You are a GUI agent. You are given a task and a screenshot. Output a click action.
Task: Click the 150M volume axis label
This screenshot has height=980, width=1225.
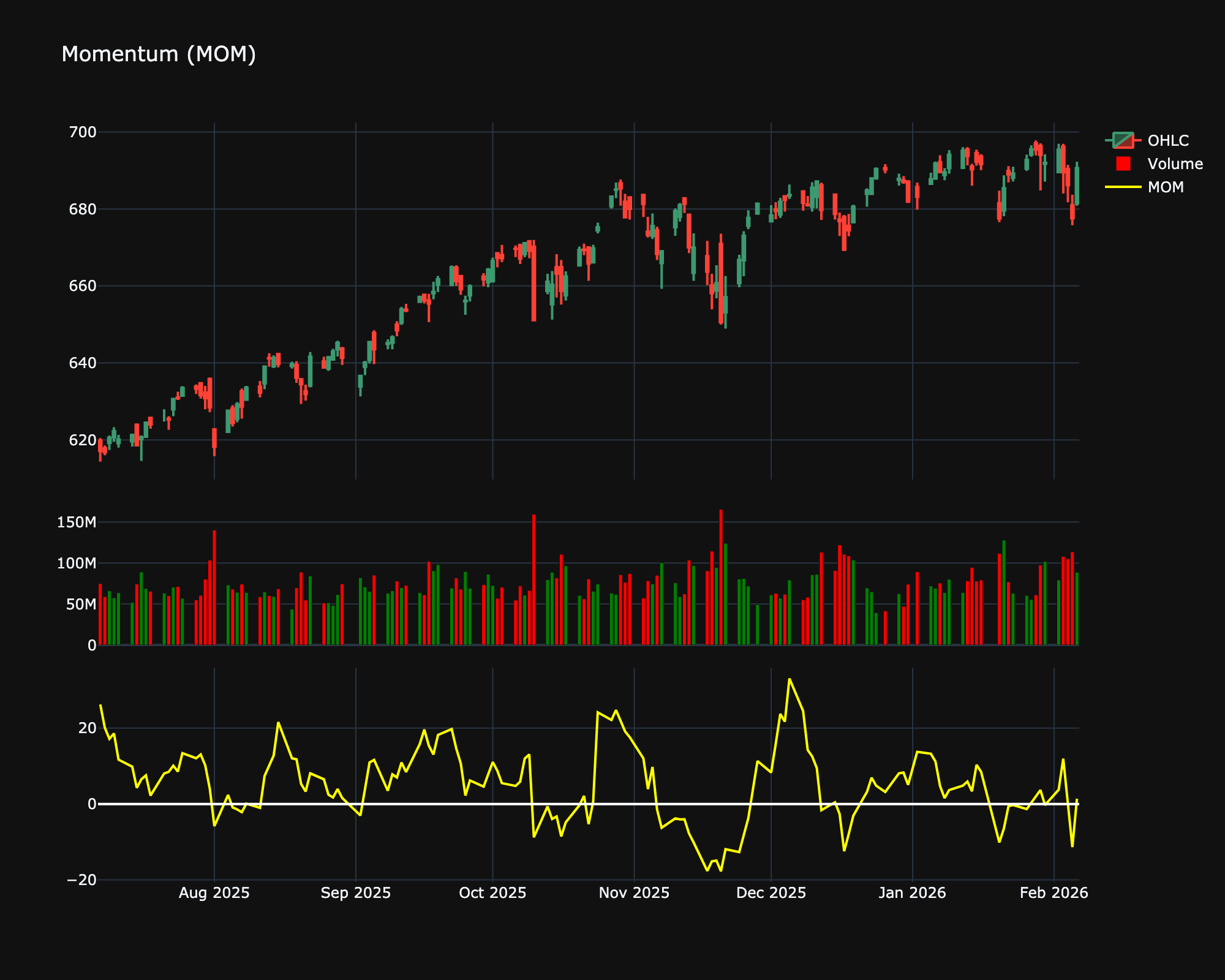coord(77,522)
